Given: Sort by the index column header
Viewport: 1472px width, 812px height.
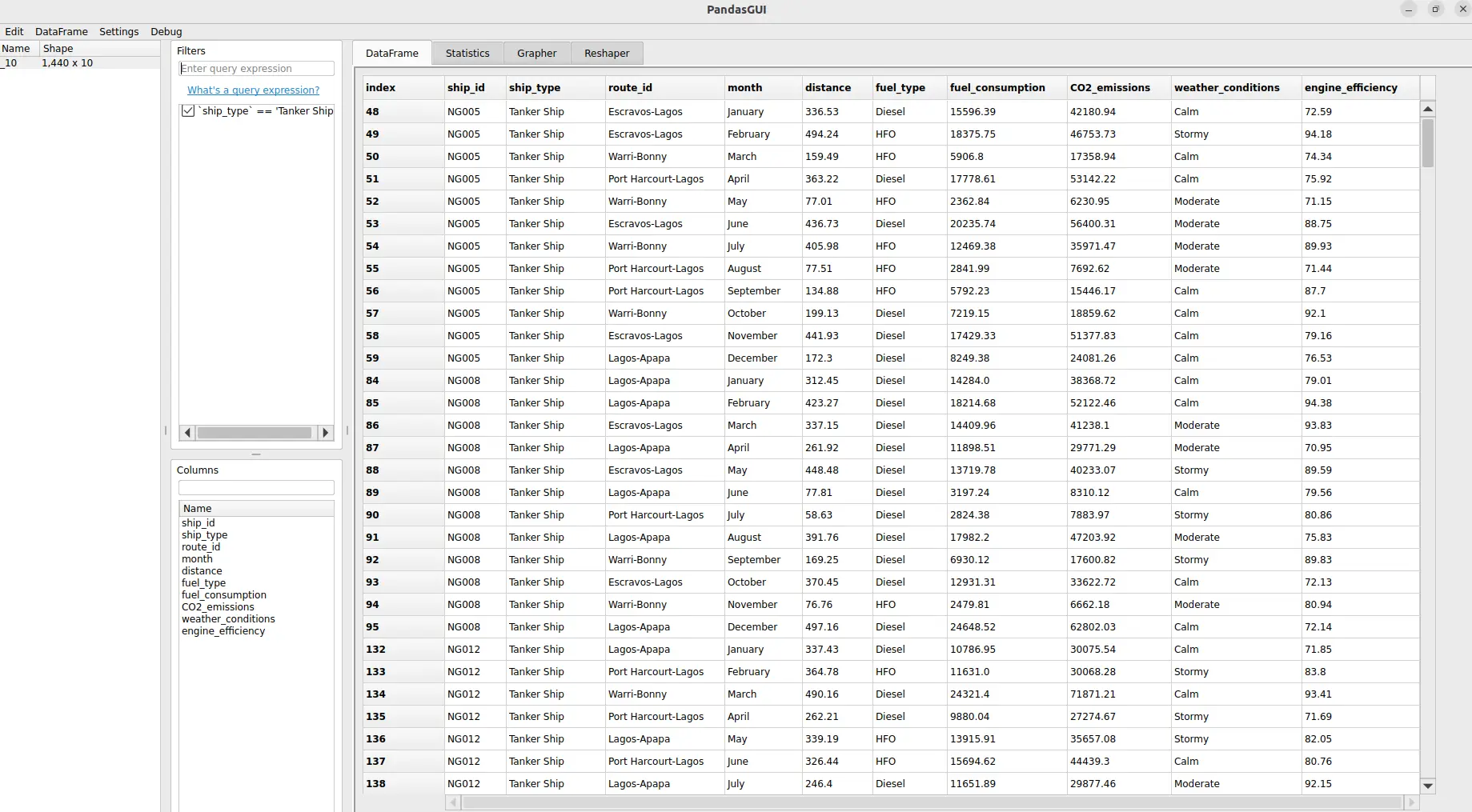Looking at the screenshot, I should 403,88.
